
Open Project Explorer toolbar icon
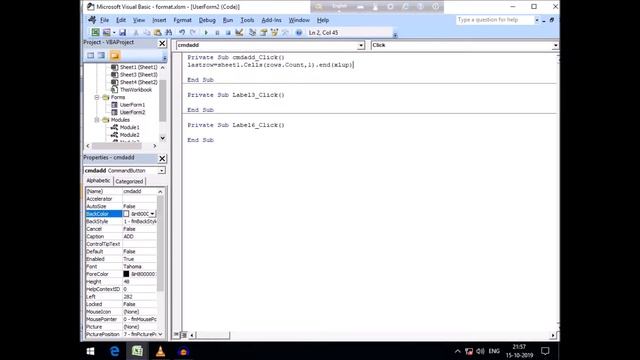253,33
